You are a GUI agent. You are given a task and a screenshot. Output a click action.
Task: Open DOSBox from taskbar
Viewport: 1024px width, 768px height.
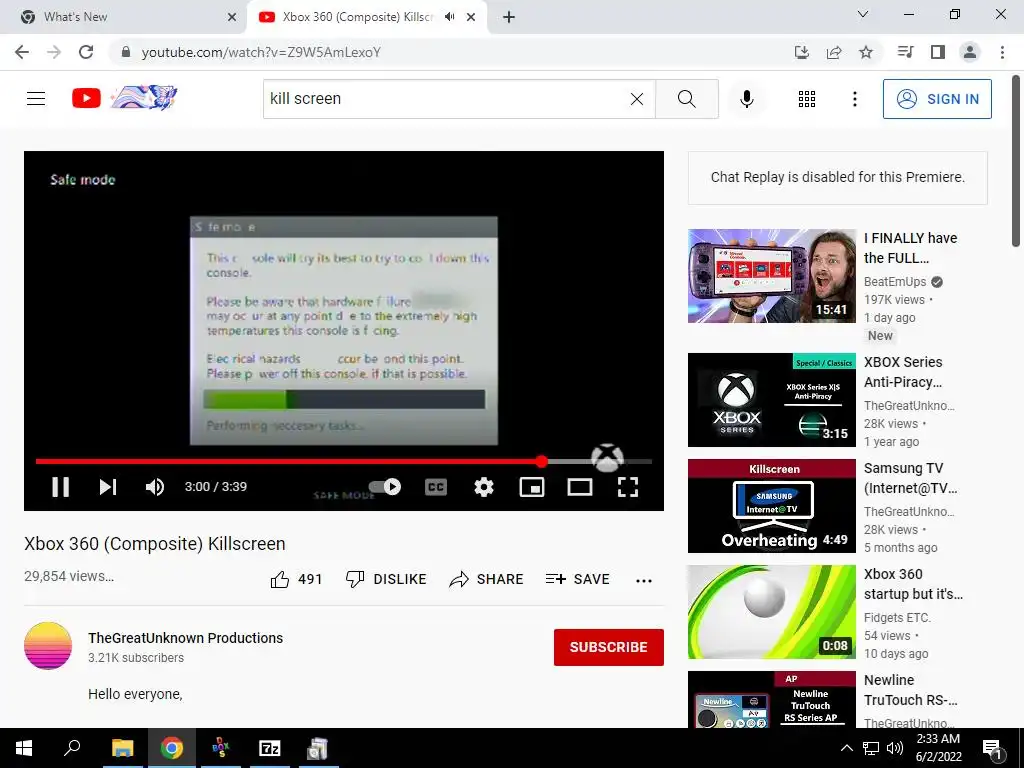[x=221, y=748]
